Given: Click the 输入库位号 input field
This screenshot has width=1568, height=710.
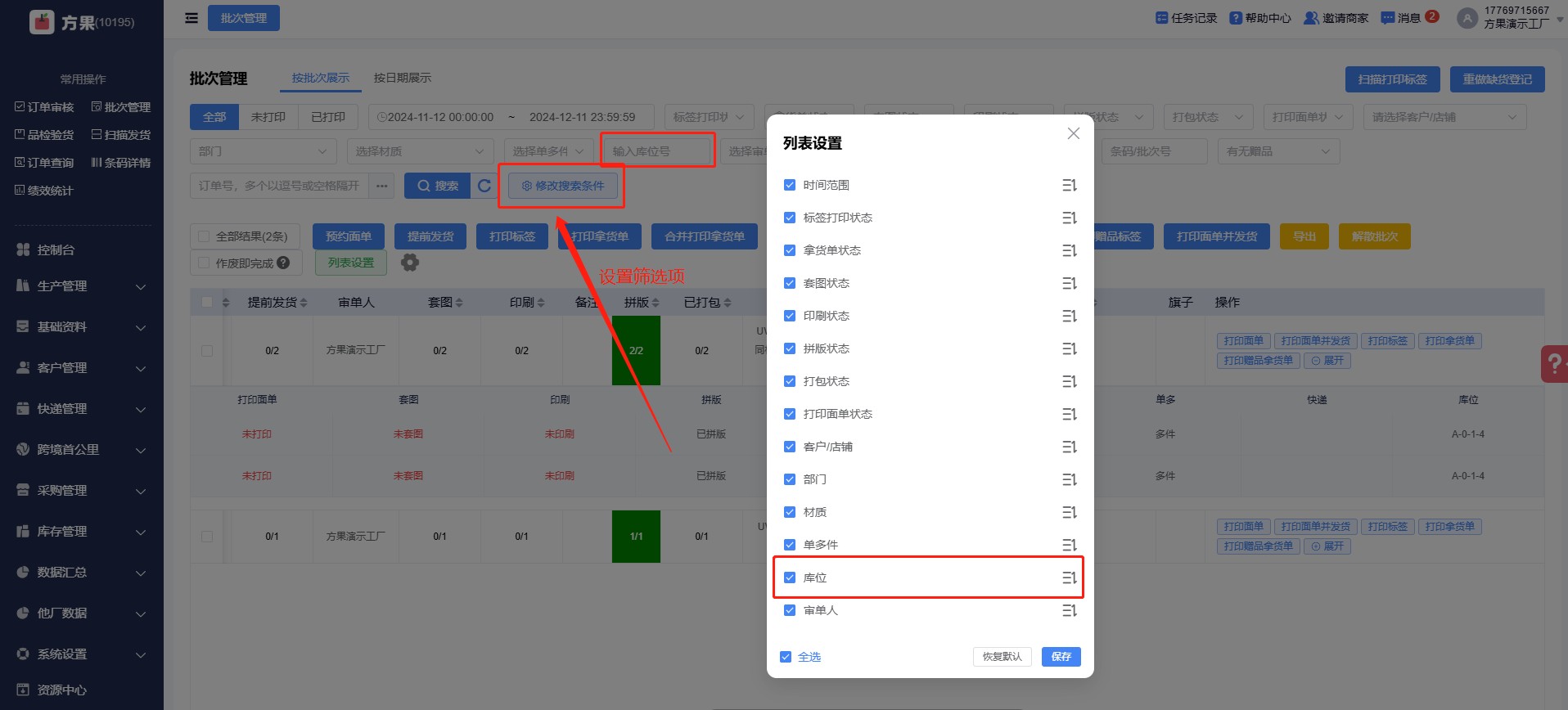Looking at the screenshot, I should 657,151.
